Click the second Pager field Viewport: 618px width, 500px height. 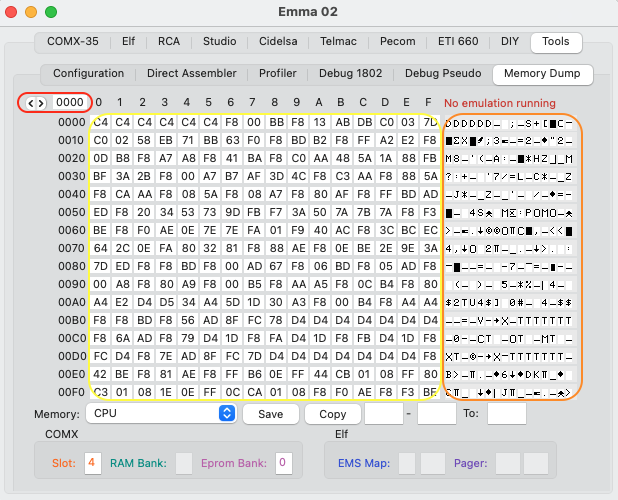536,463
